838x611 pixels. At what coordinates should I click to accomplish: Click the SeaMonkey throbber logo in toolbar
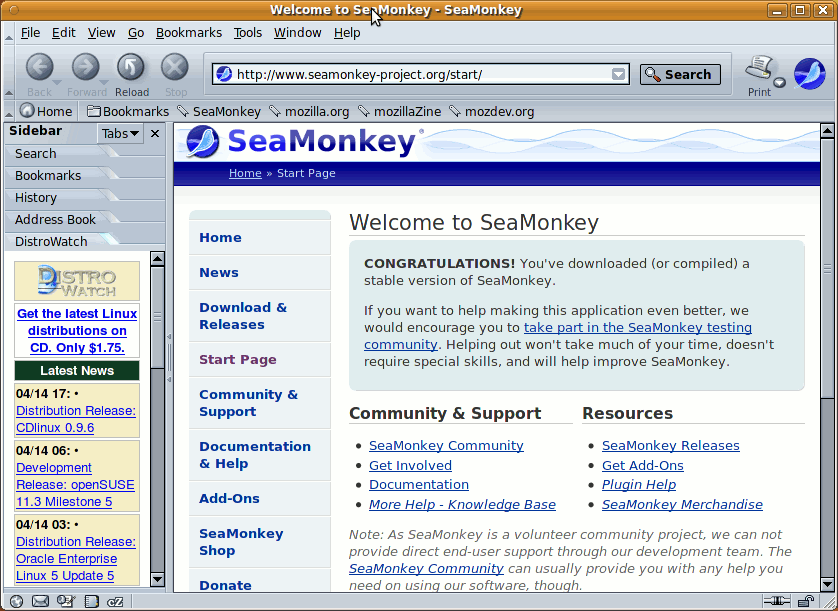pos(808,73)
